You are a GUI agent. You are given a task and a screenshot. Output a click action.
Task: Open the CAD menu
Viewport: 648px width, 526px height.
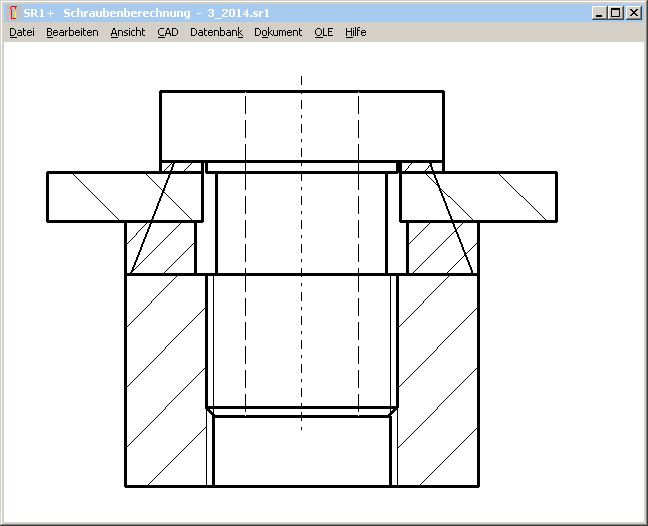pyautogui.click(x=168, y=32)
